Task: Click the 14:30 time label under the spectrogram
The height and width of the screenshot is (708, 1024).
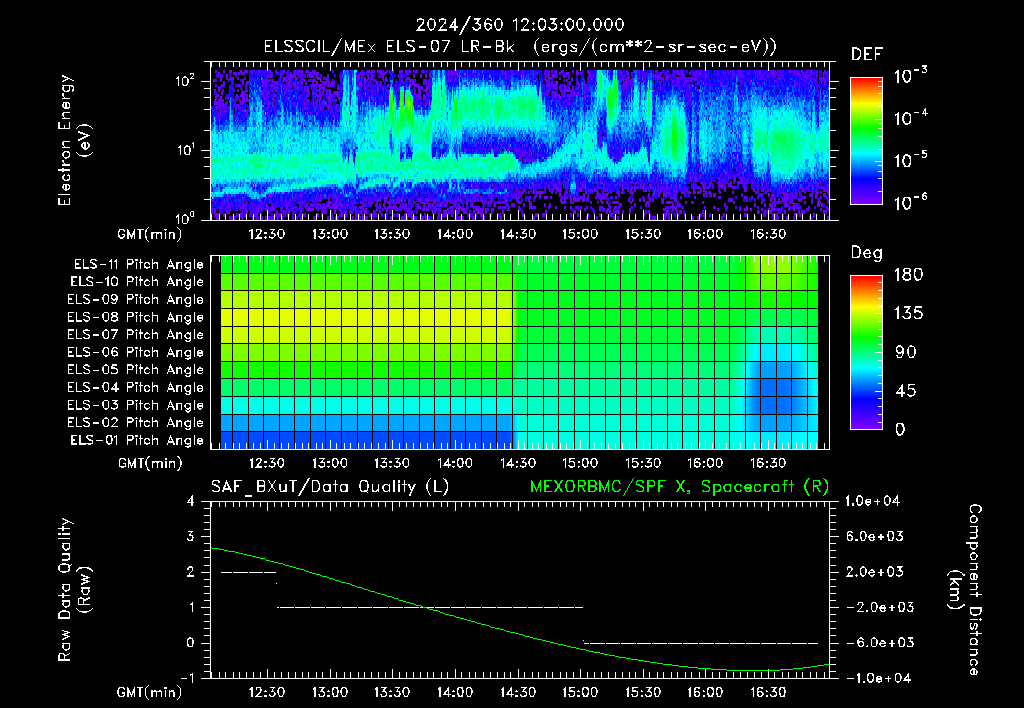Action: [518, 234]
